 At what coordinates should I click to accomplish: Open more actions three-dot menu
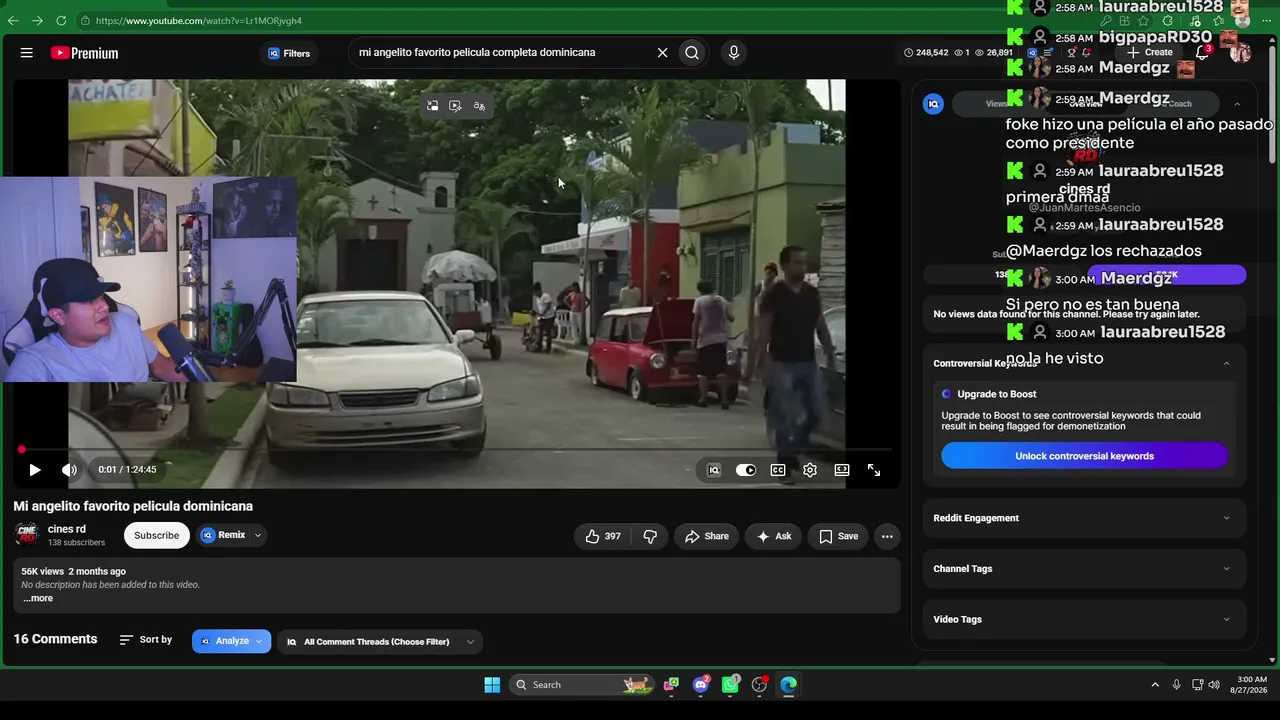[x=887, y=536]
